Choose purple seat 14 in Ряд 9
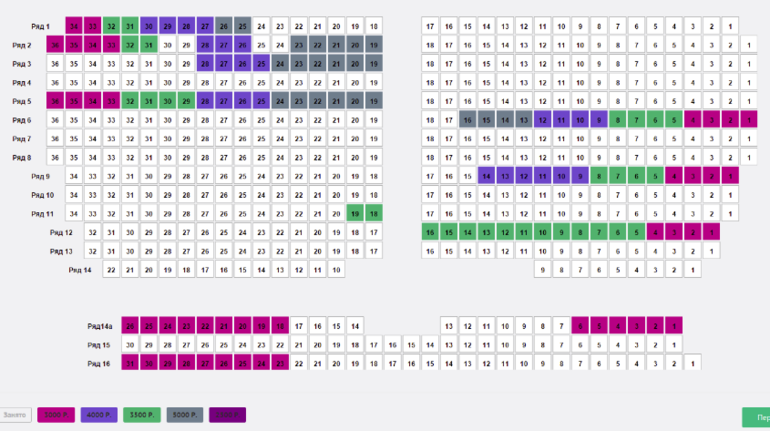This screenshot has height=431, width=770. coord(486,176)
